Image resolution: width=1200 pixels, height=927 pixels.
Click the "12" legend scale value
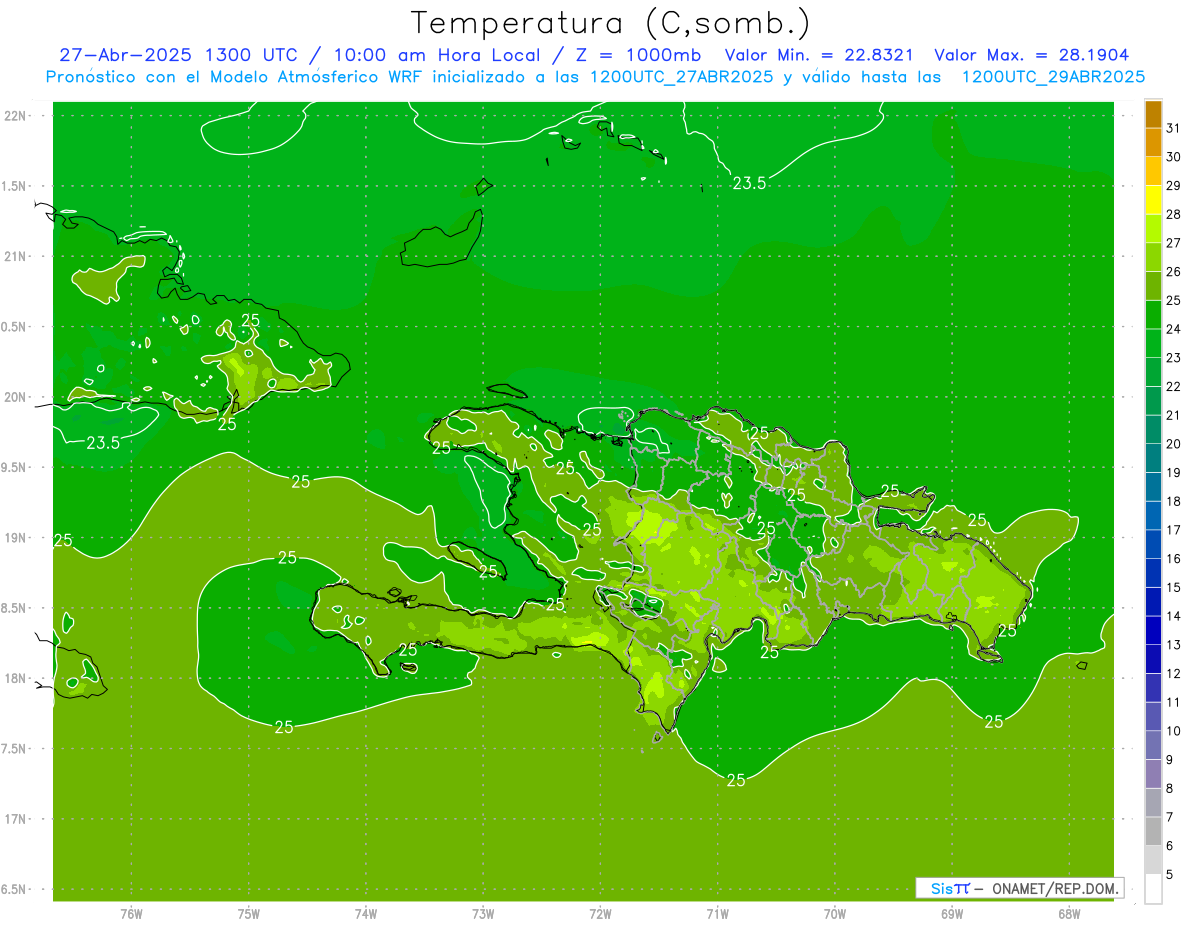(x=1173, y=674)
